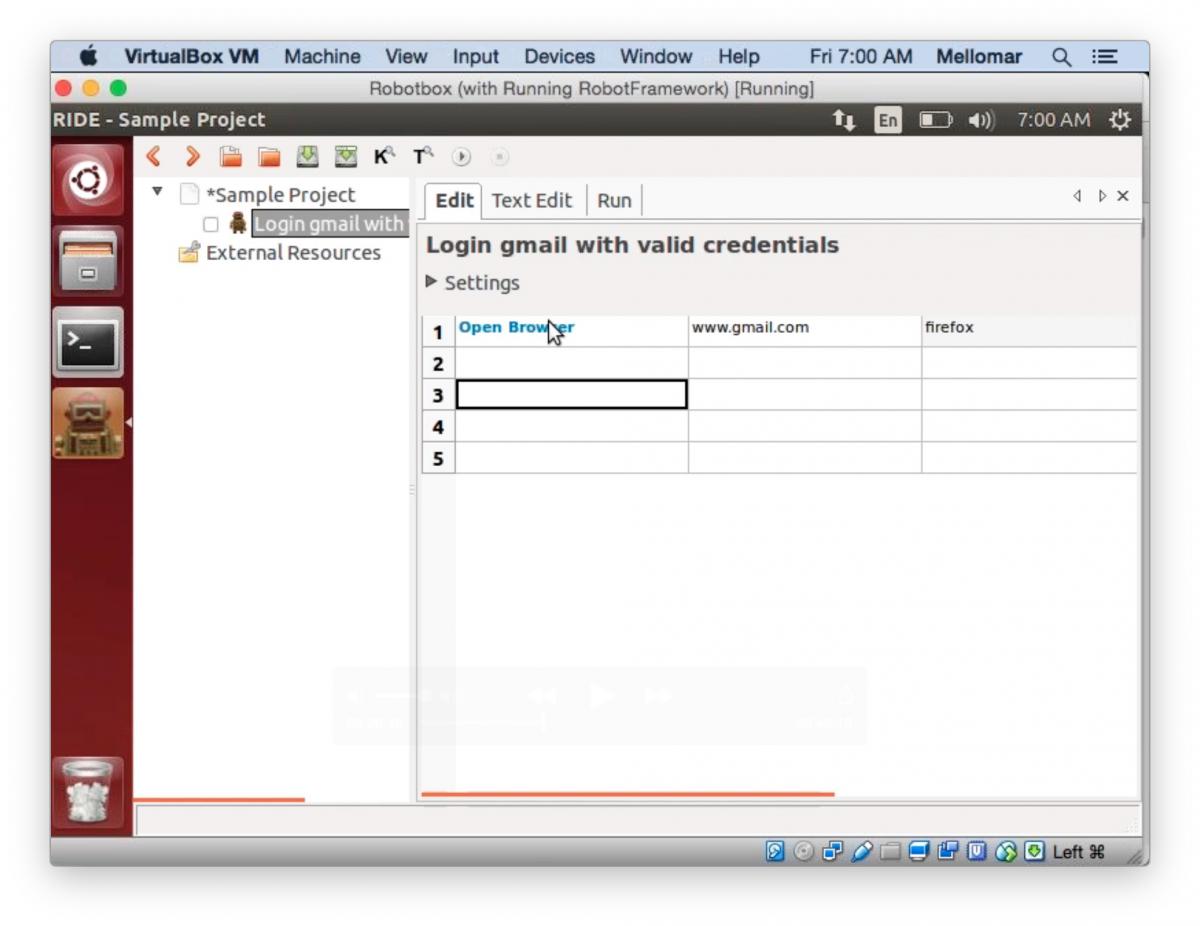Click the Save icon in RIDE toolbar

tap(308, 157)
